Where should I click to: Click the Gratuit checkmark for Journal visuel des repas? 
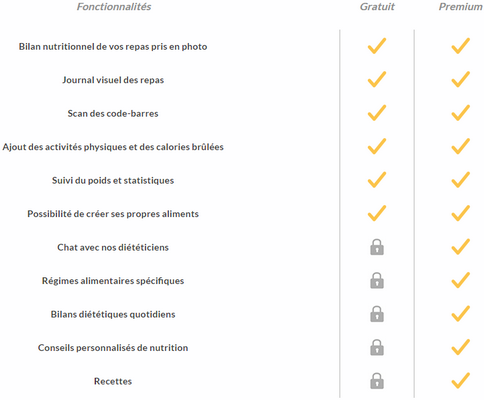377,79
